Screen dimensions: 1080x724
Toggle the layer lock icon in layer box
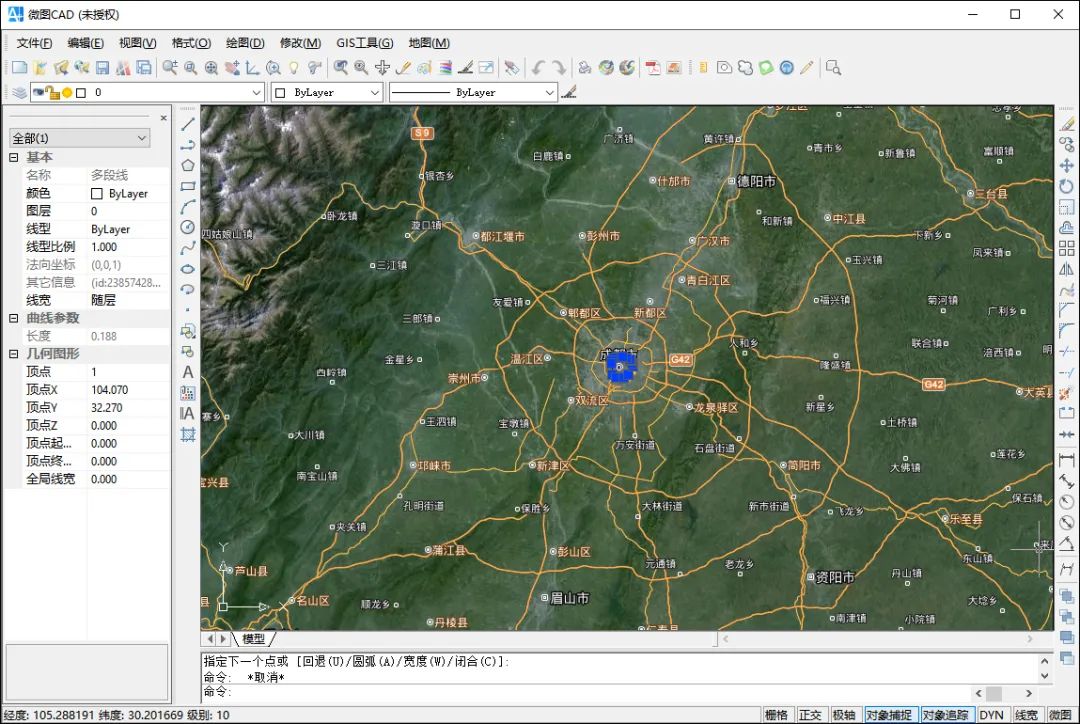pos(52,92)
